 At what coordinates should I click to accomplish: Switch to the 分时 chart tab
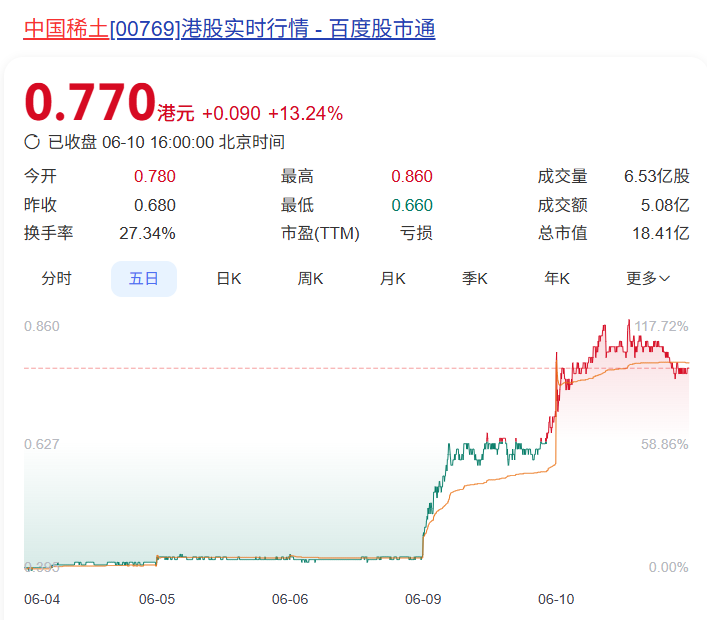[57, 279]
